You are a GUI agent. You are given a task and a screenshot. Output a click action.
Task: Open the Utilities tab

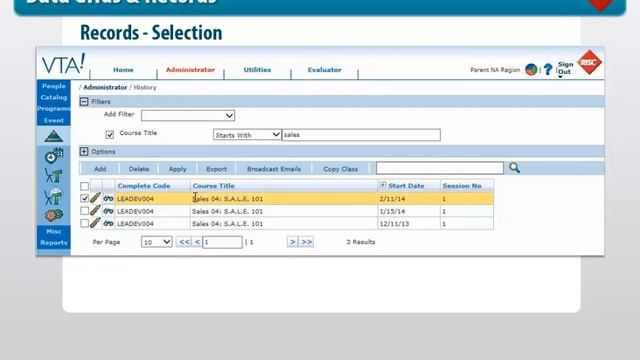pyautogui.click(x=257, y=70)
